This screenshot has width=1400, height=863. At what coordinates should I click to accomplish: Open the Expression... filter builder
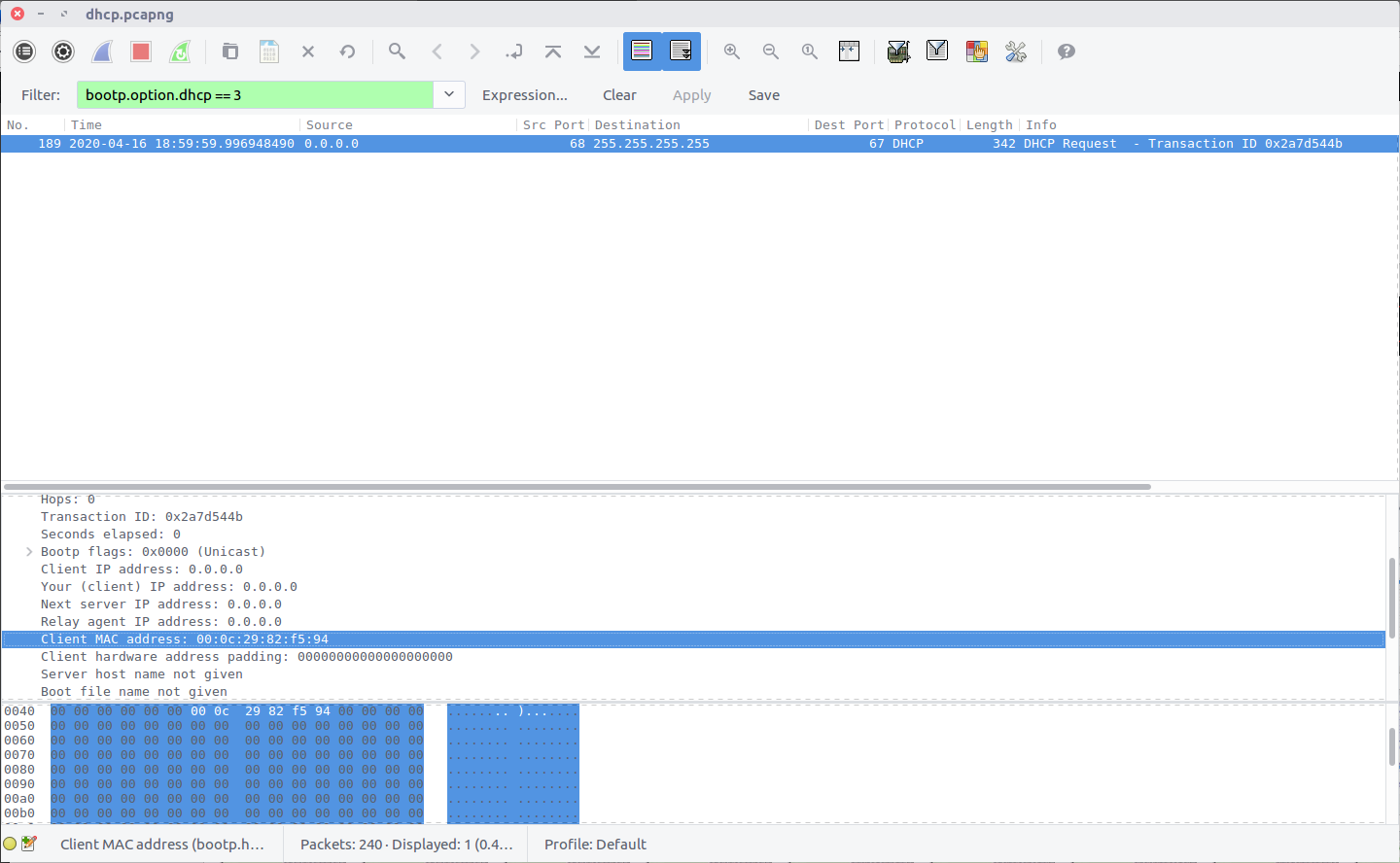click(x=524, y=95)
